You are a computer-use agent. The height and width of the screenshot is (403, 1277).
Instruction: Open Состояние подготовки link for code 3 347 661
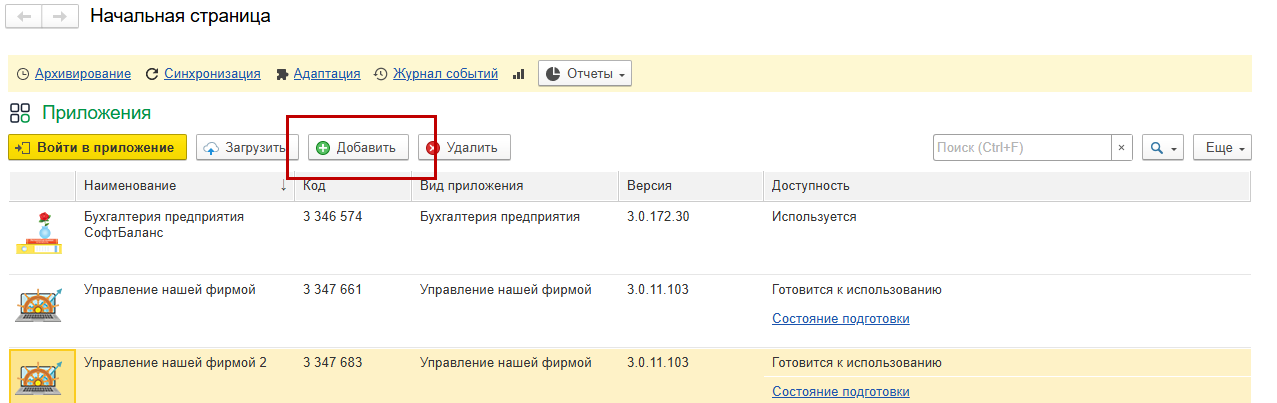(x=841, y=319)
